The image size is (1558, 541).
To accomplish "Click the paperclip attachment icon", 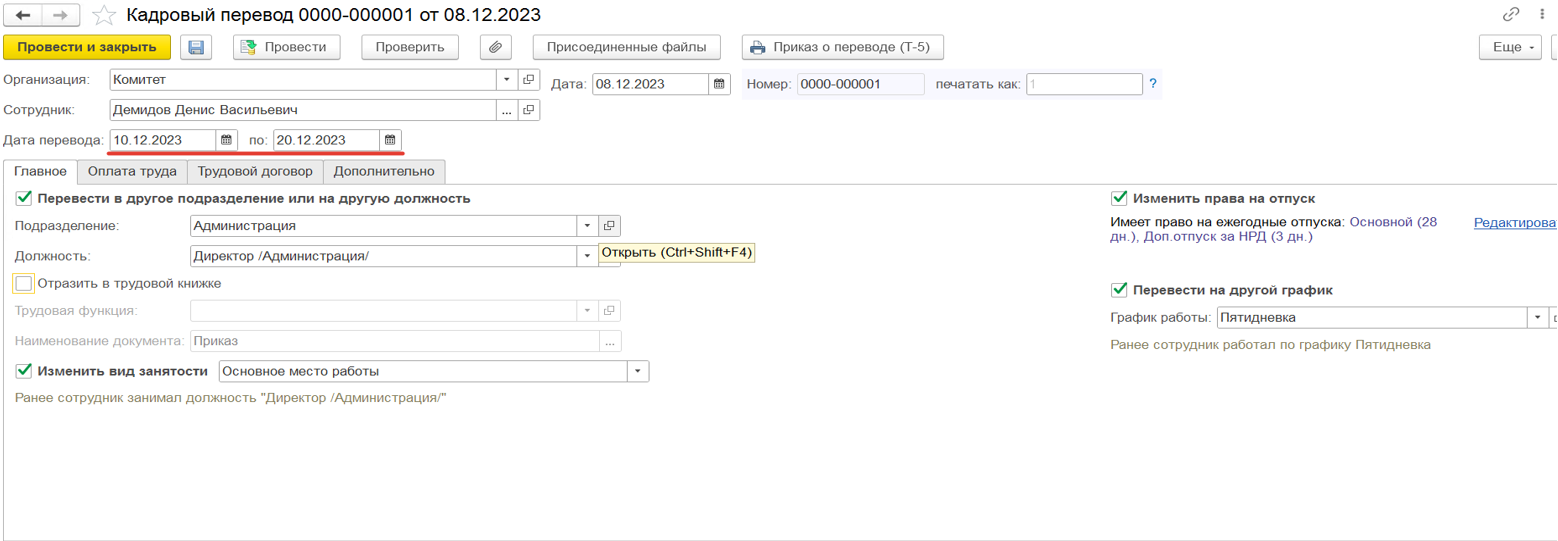I will point(496,47).
